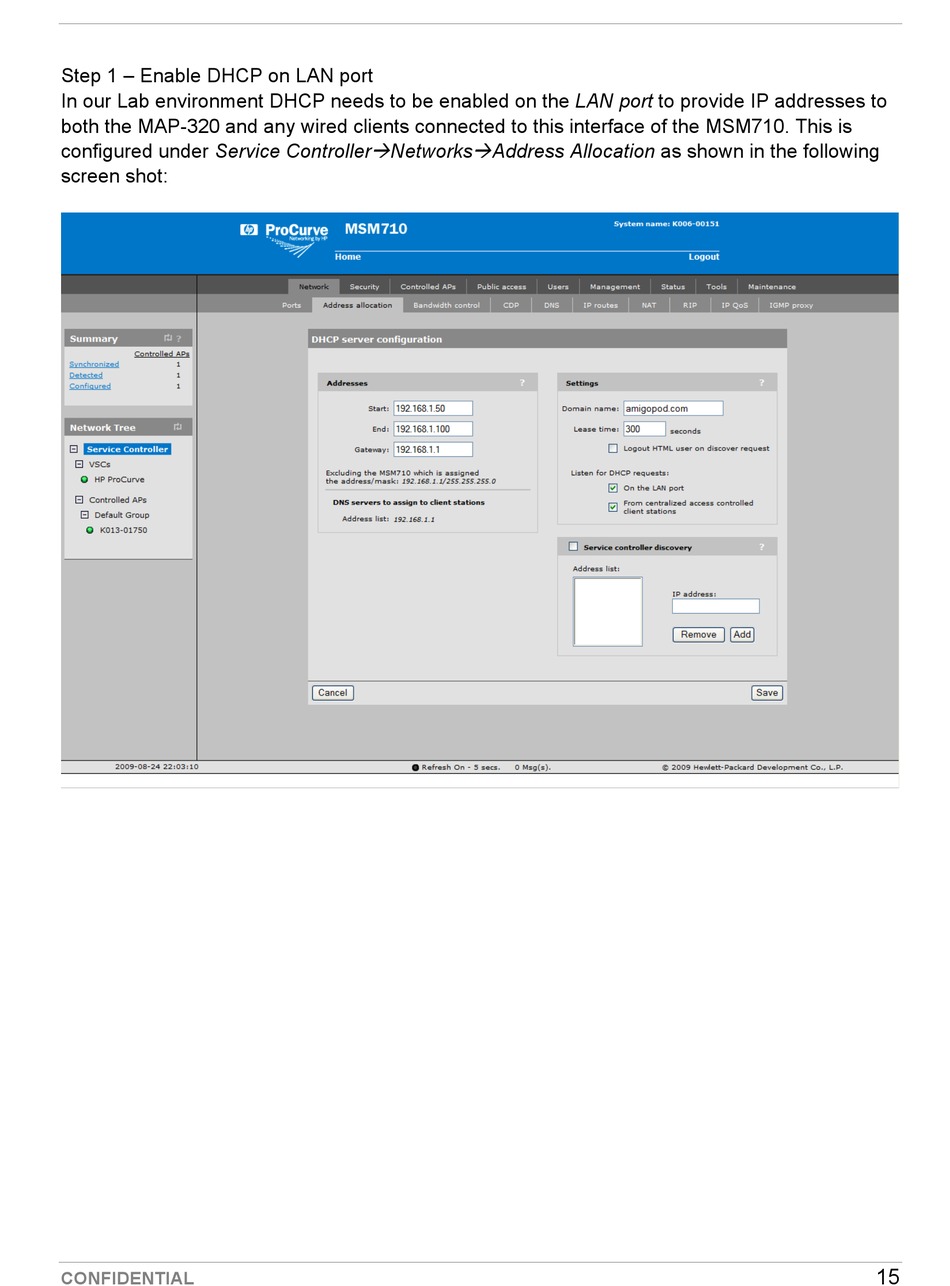
Task: Open the Users menu tab
Action: coord(558,287)
